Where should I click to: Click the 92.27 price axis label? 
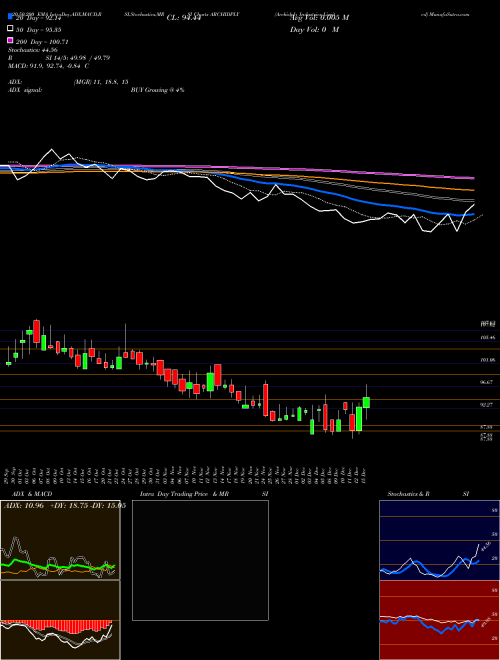[487, 405]
